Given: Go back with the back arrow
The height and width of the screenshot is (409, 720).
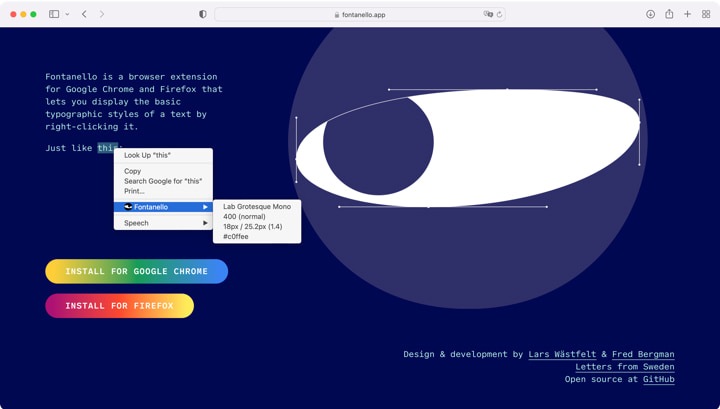Looking at the screenshot, I should 84,14.
